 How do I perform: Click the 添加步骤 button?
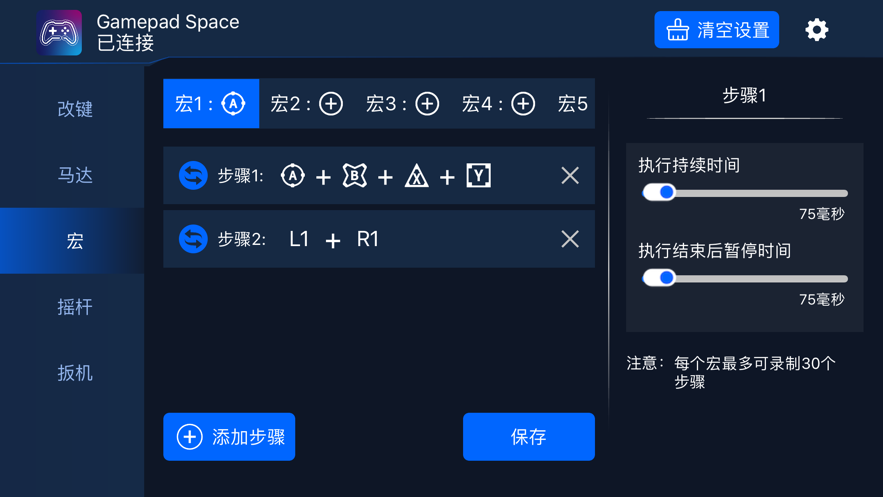coord(229,437)
